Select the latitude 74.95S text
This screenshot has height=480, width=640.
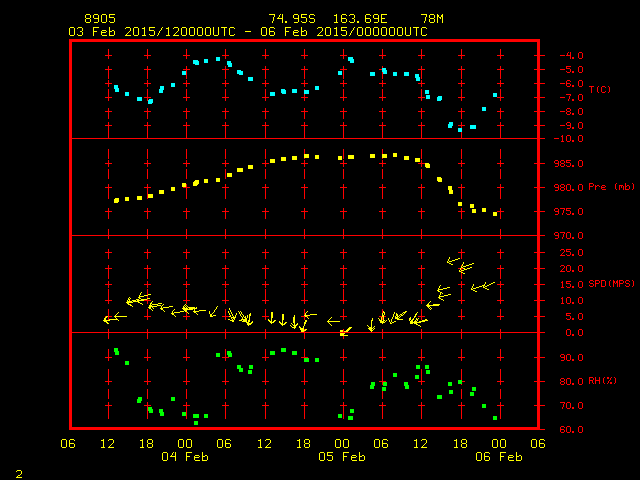pyautogui.click(x=290, y=19)
